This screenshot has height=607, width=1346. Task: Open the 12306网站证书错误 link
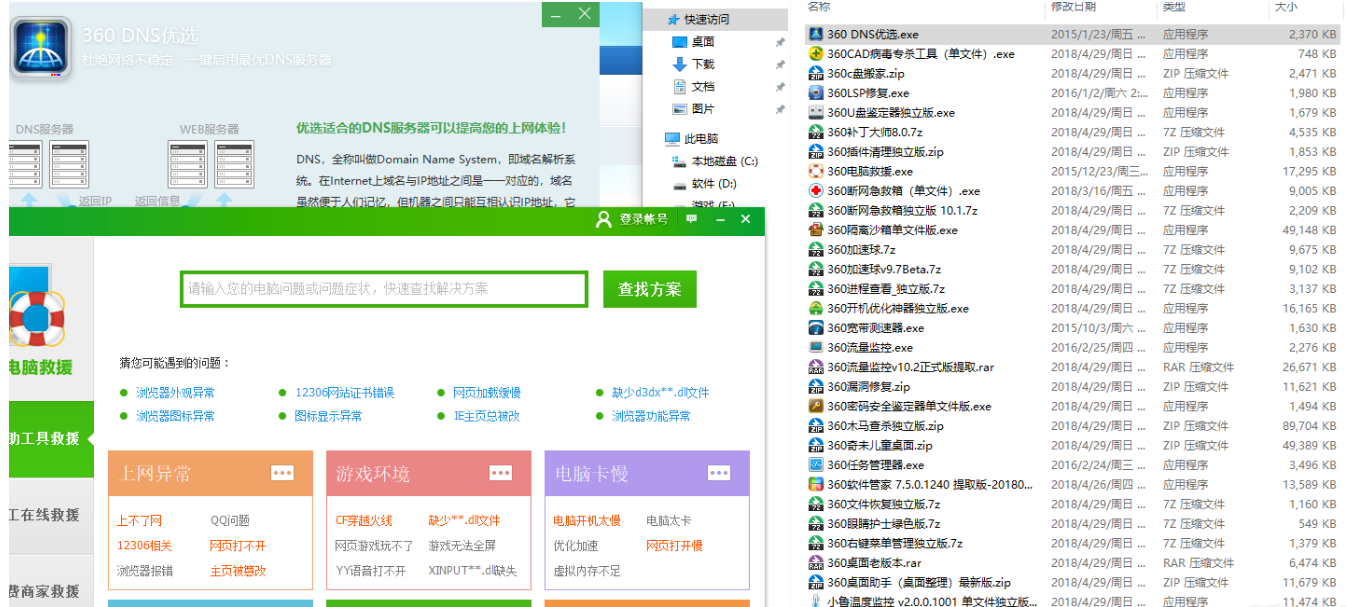click(345, 393)
